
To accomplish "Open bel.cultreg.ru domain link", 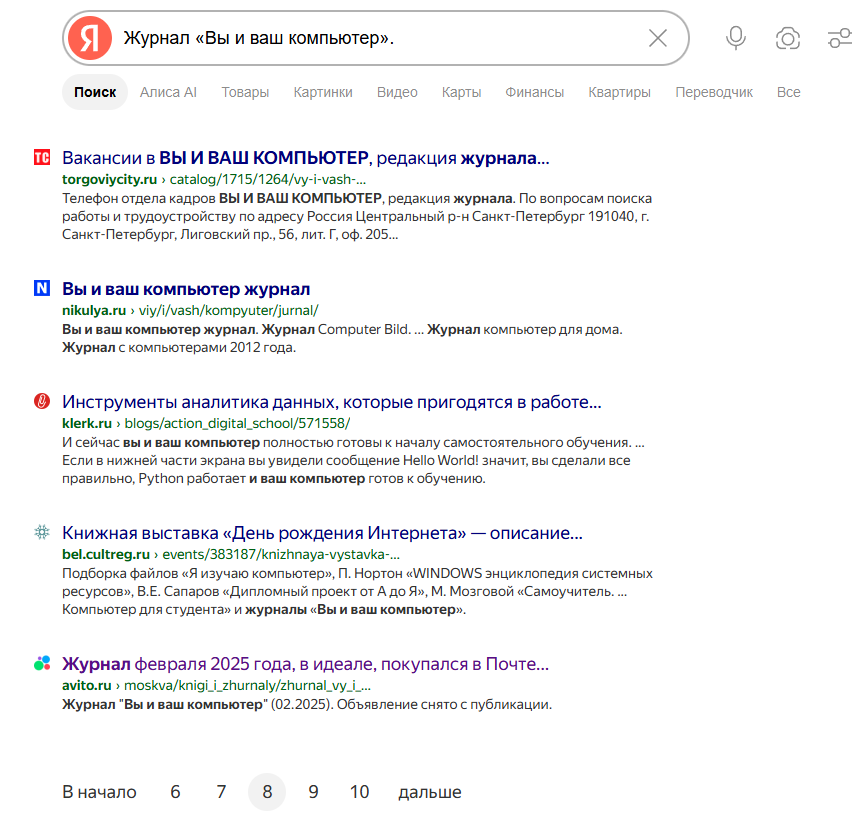I will [106, 554].
